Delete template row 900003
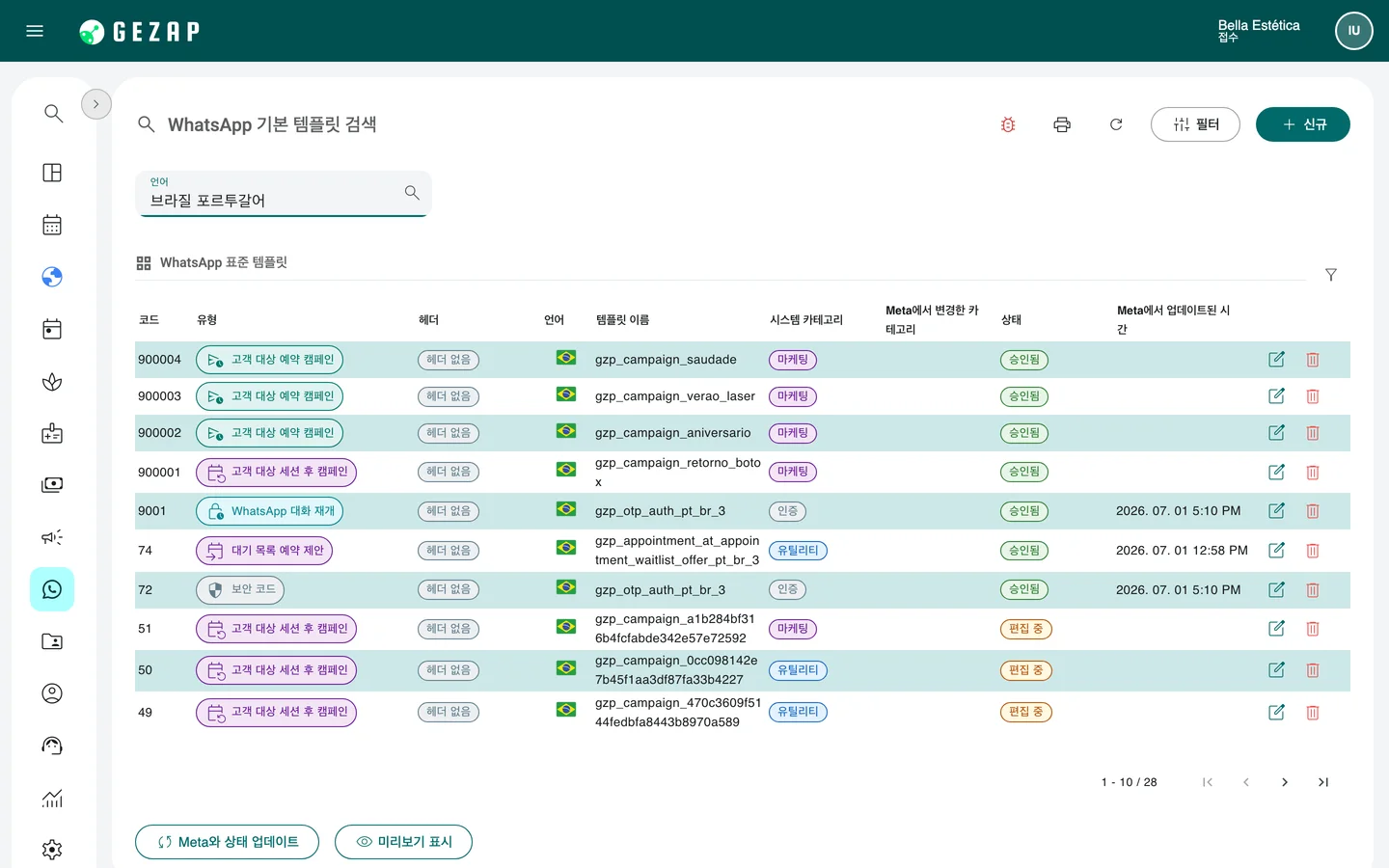Viewport: 1389px width, 868px height. (1313, 396)
